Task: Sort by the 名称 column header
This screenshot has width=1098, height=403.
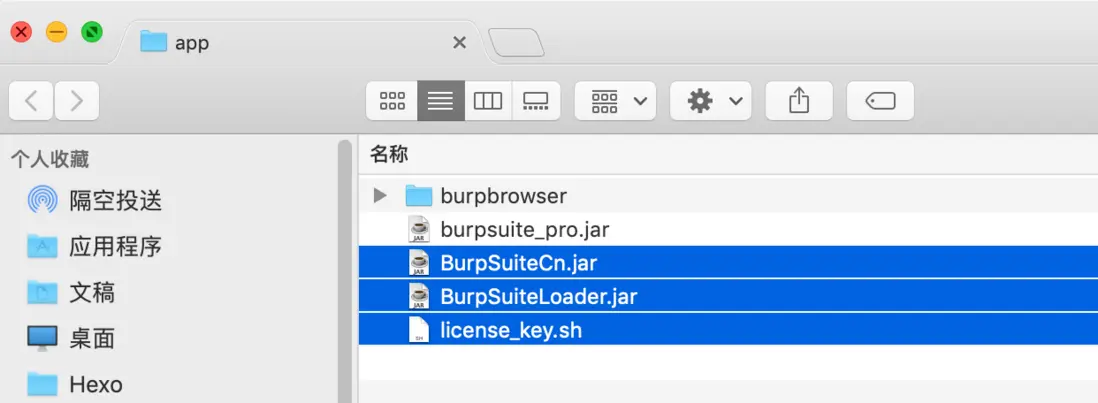Action: point(389,154)
